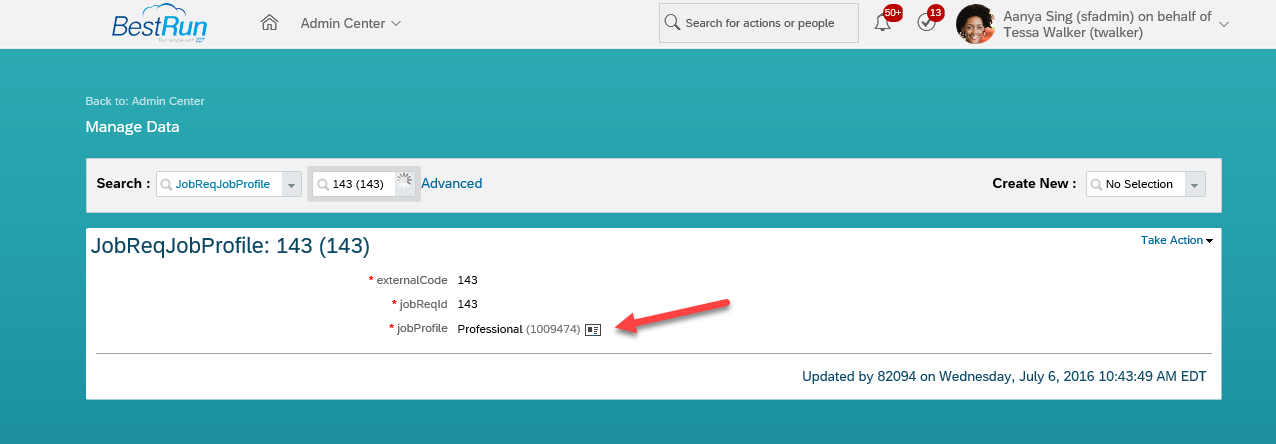Go back to Admin Center link
The height and width of the screenshot is (444, 1276).
point(145,101)
